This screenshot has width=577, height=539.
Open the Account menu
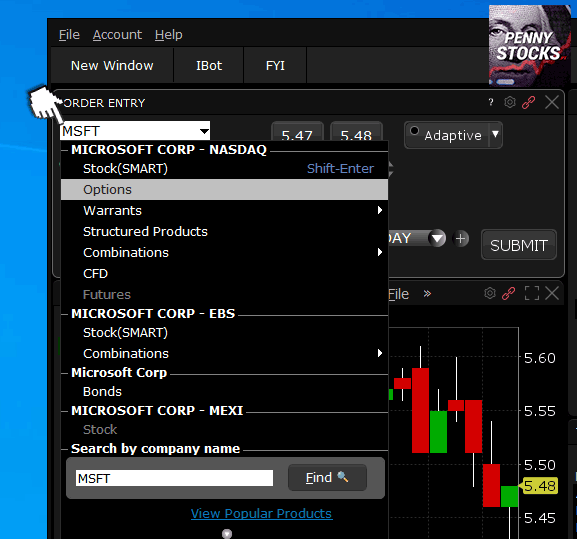(x=117, y=35)
